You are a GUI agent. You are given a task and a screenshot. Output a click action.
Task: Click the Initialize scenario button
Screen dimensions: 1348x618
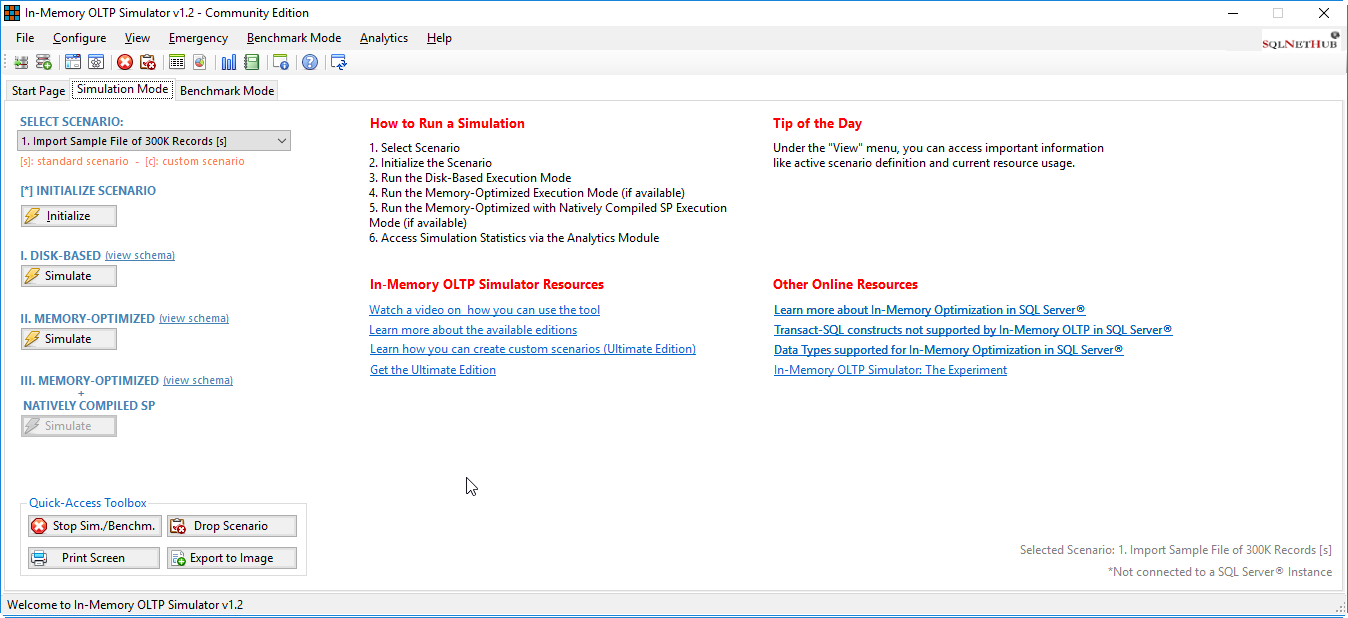[x=69, y=216]
